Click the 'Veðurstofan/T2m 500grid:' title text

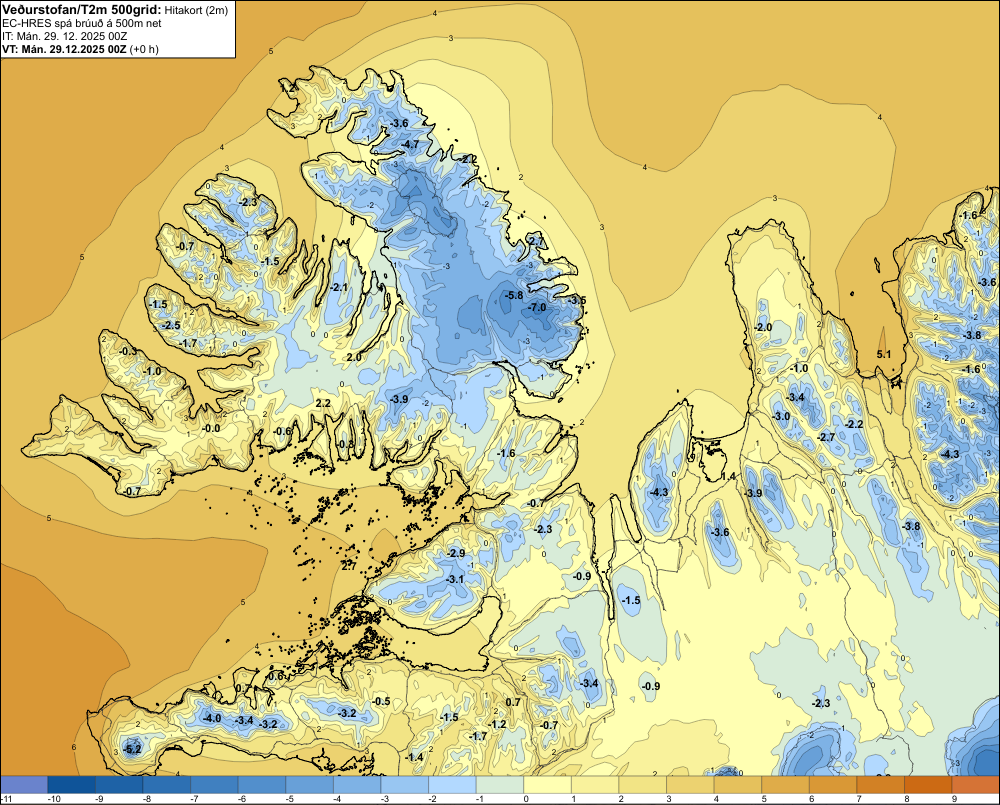pyautogui.click(x=81, y=10)
